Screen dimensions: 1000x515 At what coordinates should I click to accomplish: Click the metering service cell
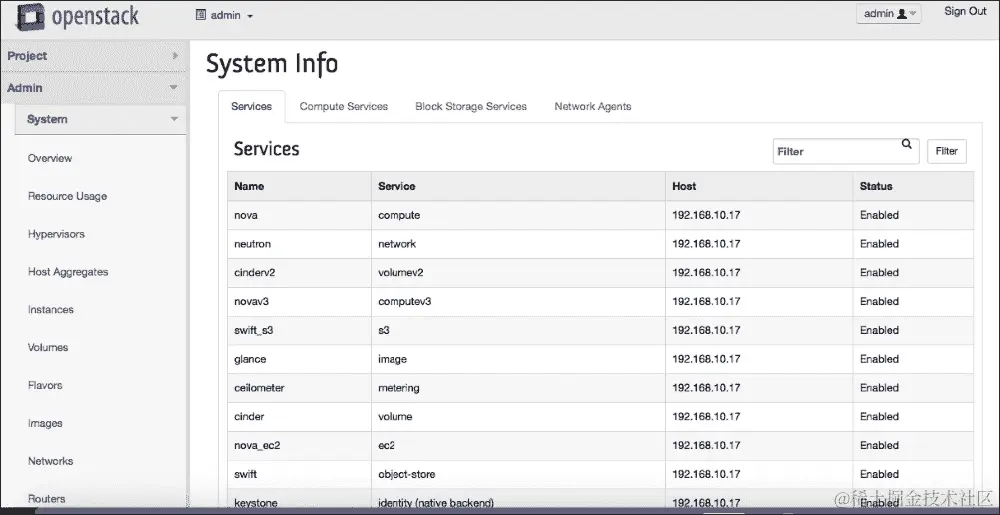click(518, 388)
